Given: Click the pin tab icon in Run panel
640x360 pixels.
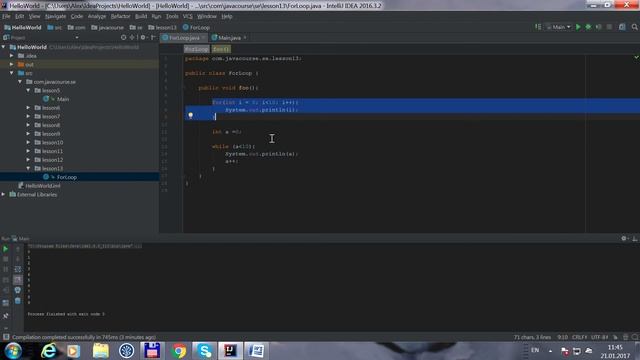Looking at the screenshot, I should pyautogui.click(x=6, y=316).
